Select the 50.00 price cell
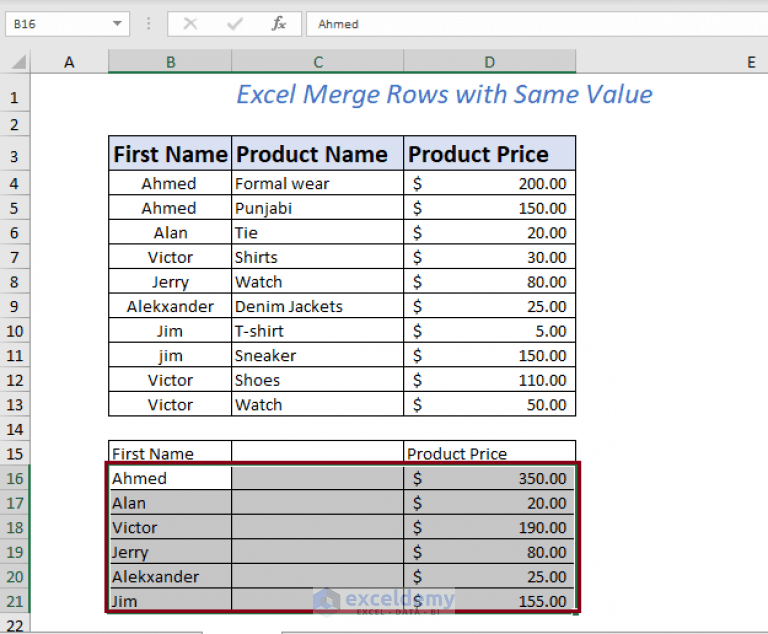The image size is (768, 634). point(490,404)
